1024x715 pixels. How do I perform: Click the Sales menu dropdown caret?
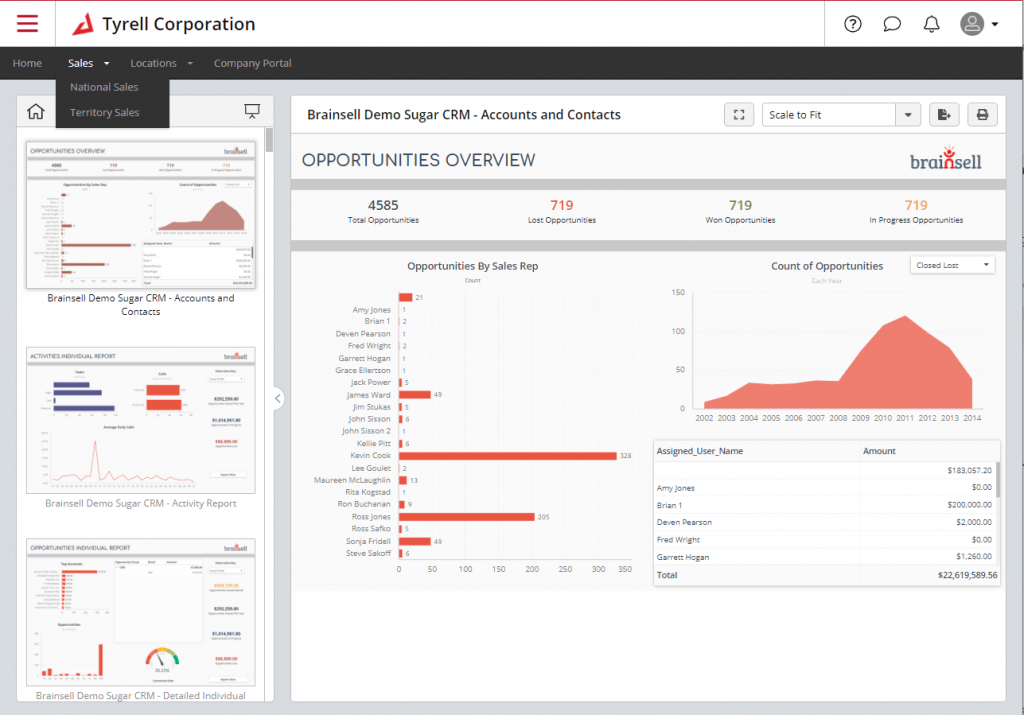point(106,63)
